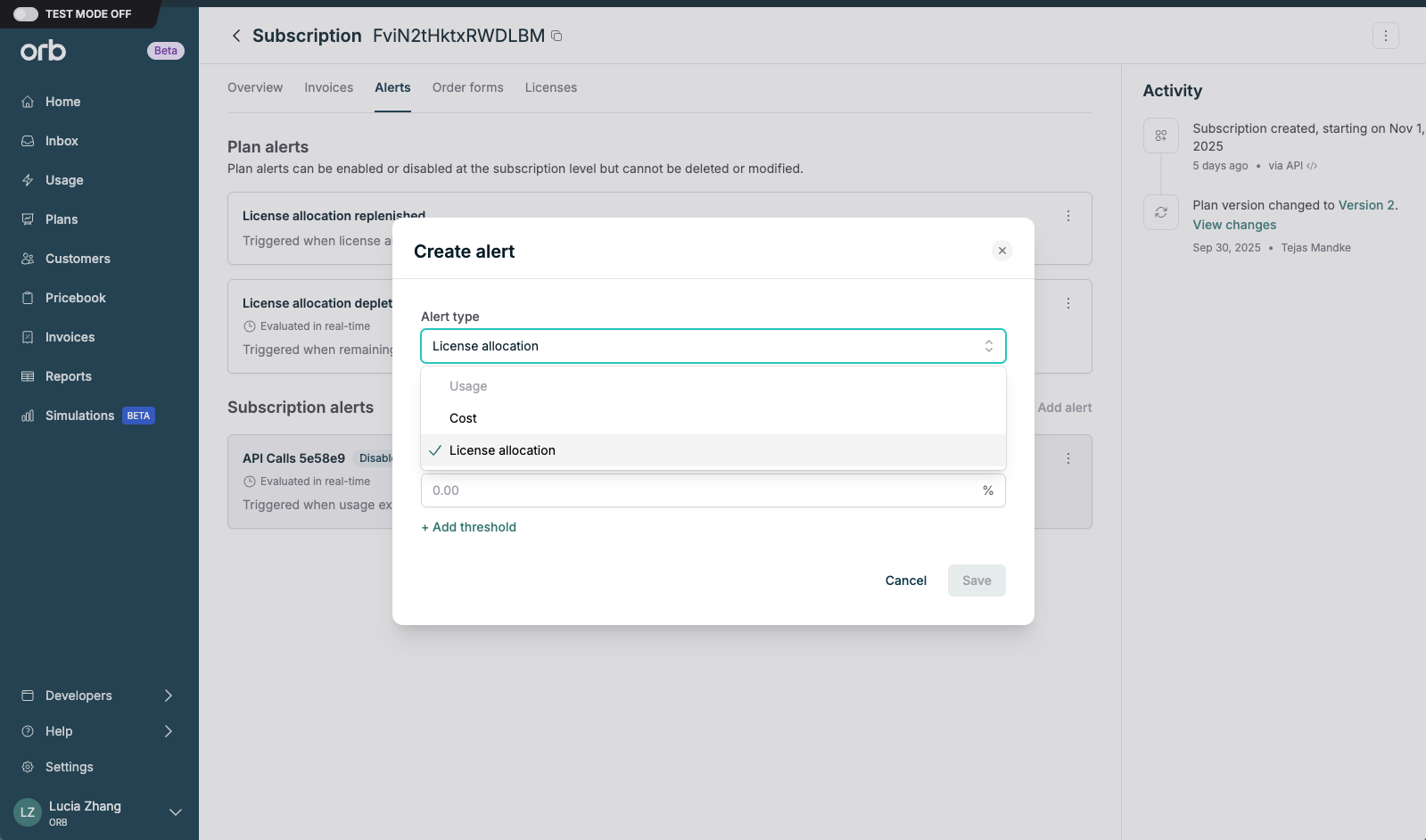Click the Settings gear icon
Image resolution: width=1426 pixels, height=840 pixels.
coord(28,767)
